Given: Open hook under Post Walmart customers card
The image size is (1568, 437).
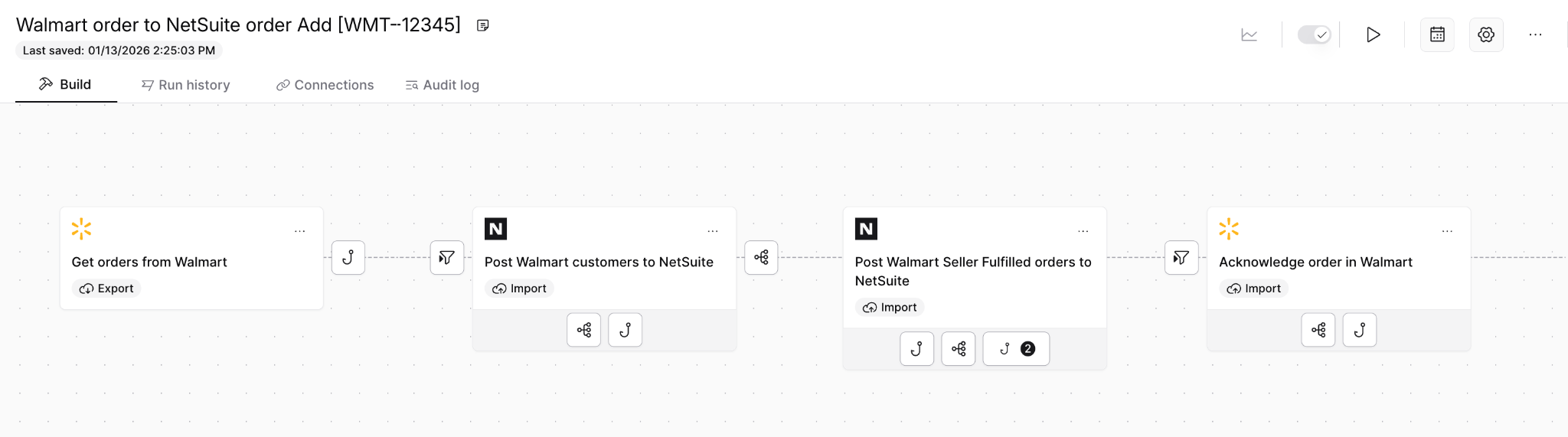Looking at the screenshot, I should click(x=626, y=330).
